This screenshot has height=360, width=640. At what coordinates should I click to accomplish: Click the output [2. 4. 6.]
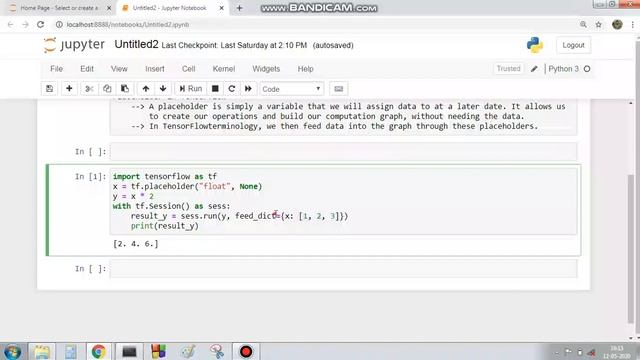coord(136,244)
